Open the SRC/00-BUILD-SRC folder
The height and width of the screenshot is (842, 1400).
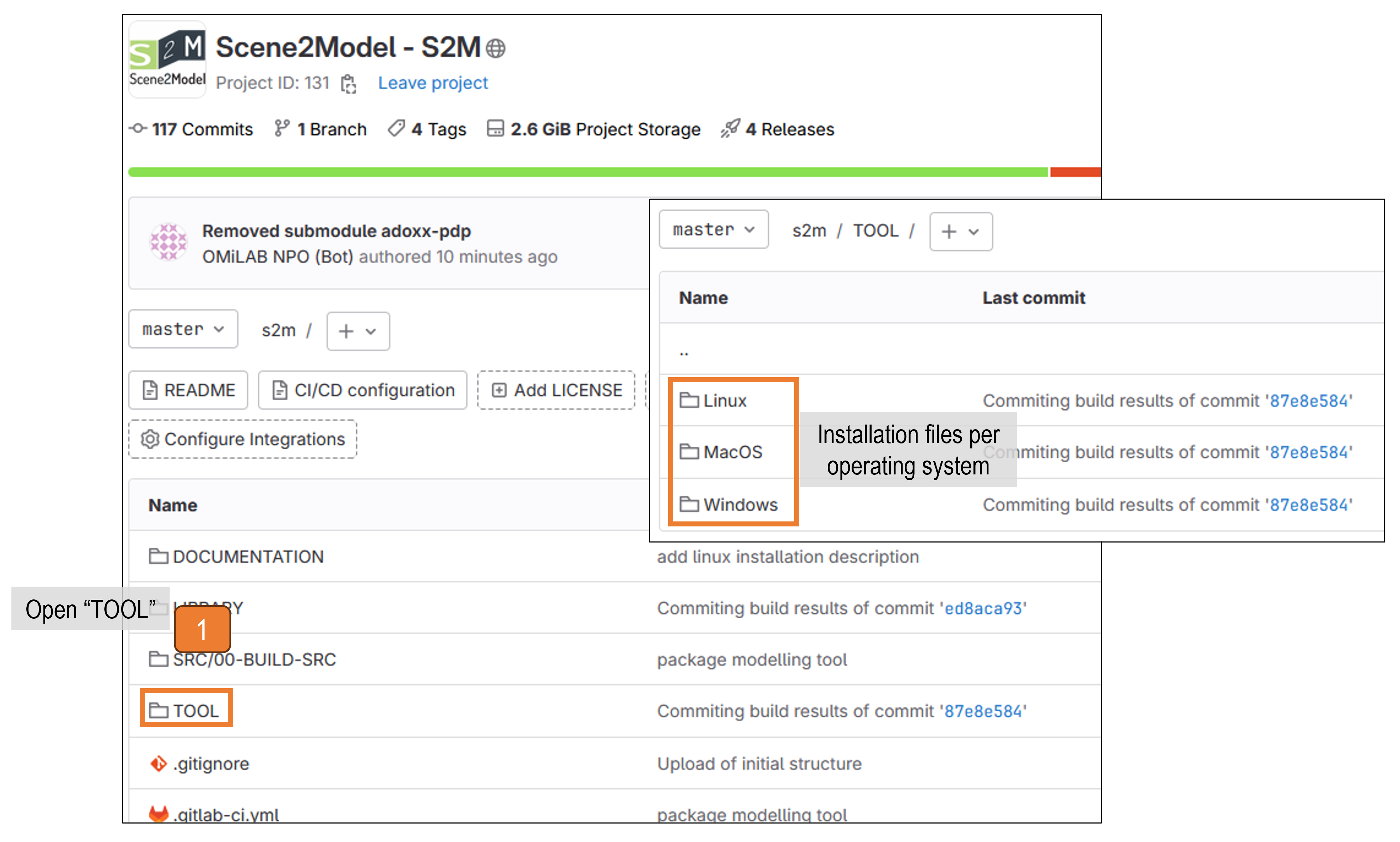[x=254, y=660]
